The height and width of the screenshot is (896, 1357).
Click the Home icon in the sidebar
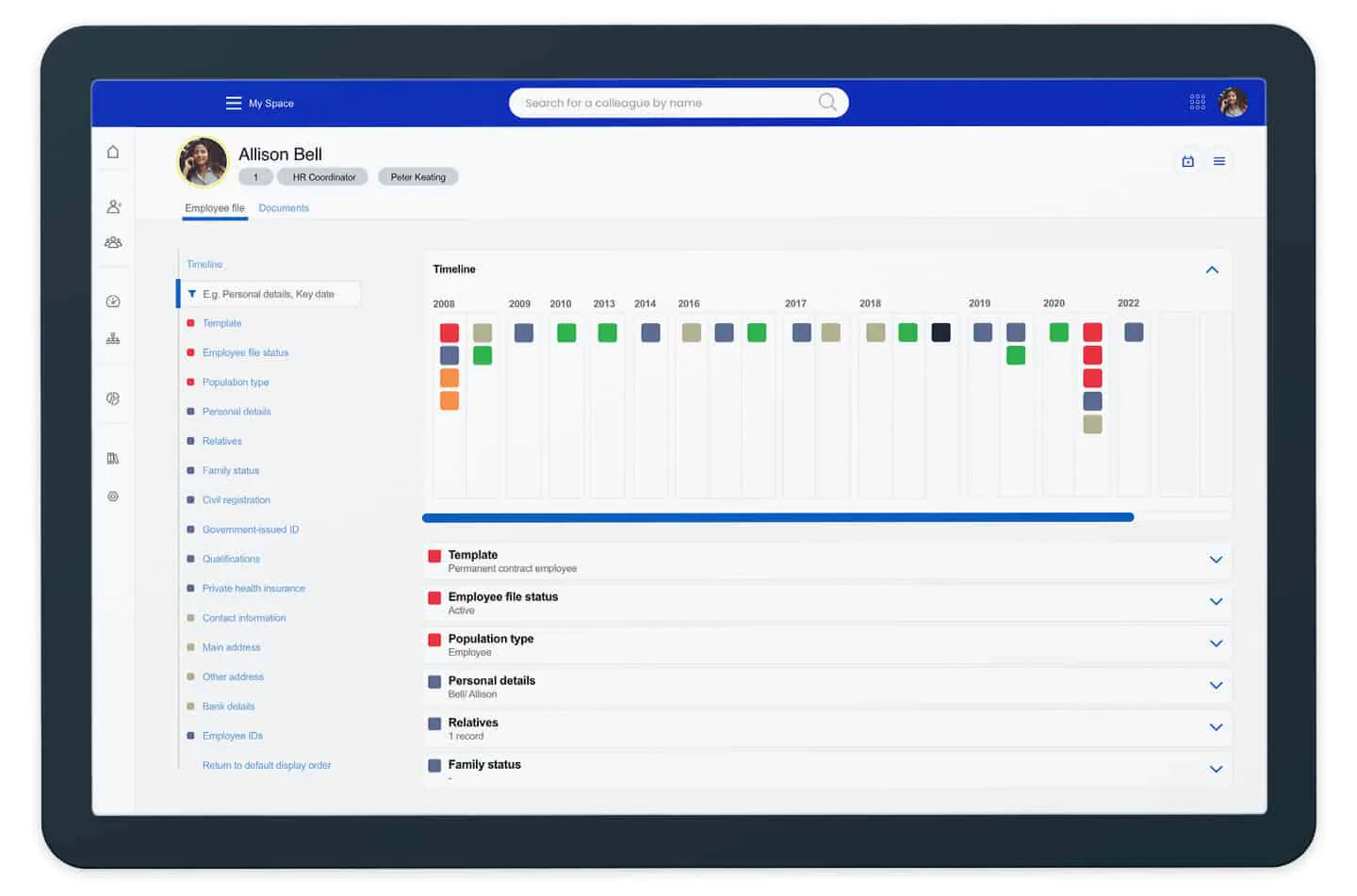tap(113, 152)
